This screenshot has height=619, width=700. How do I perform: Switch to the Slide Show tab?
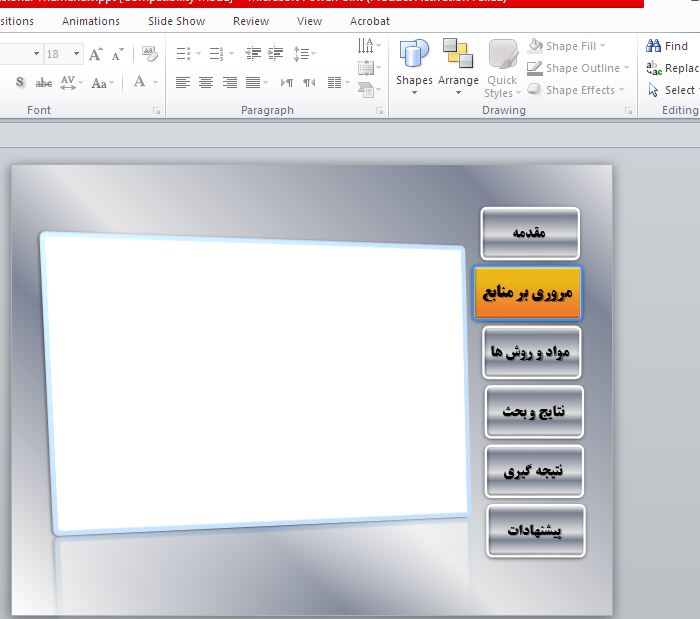[175, 21]
